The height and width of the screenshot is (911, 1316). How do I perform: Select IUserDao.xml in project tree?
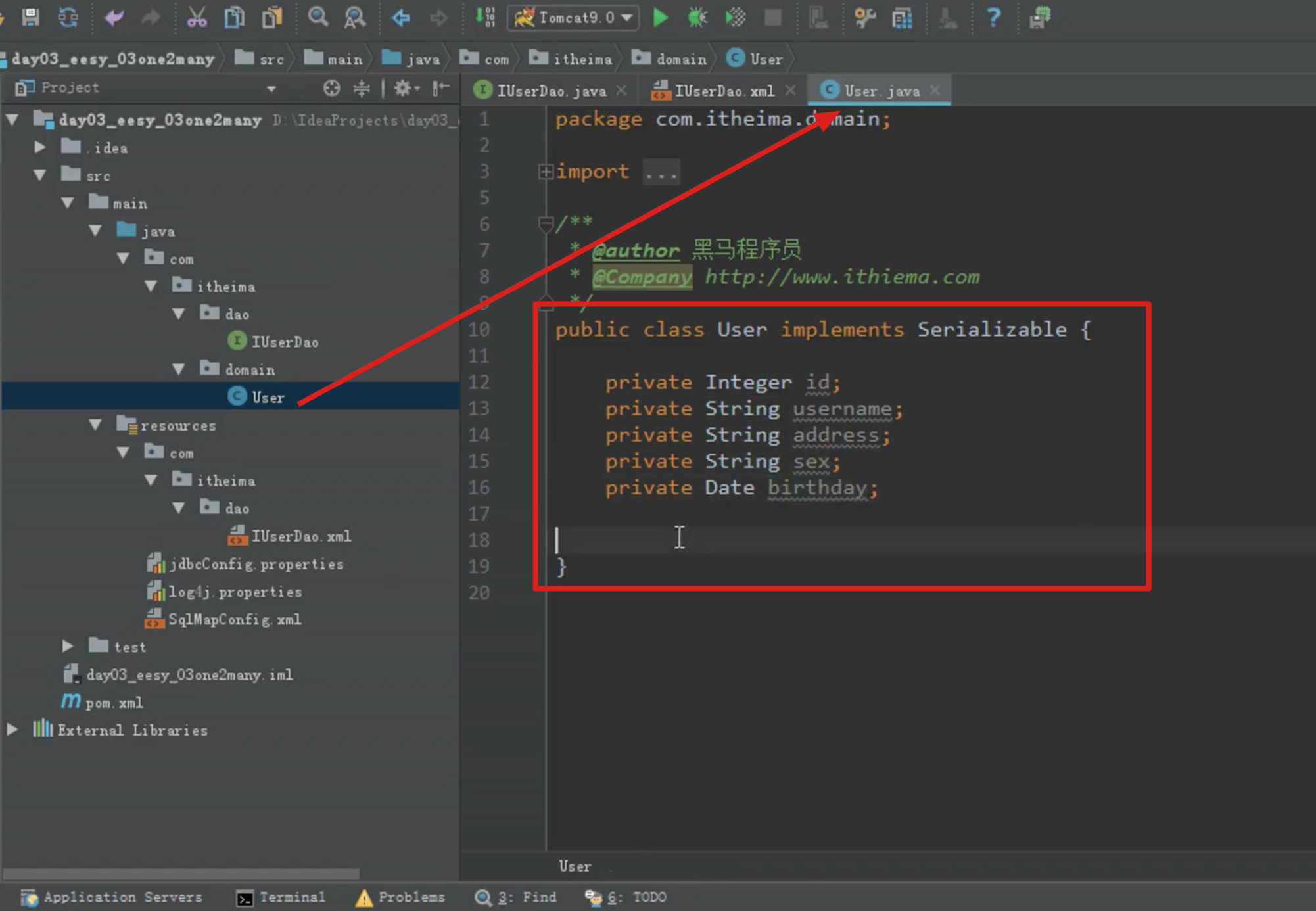coord(289,536)
